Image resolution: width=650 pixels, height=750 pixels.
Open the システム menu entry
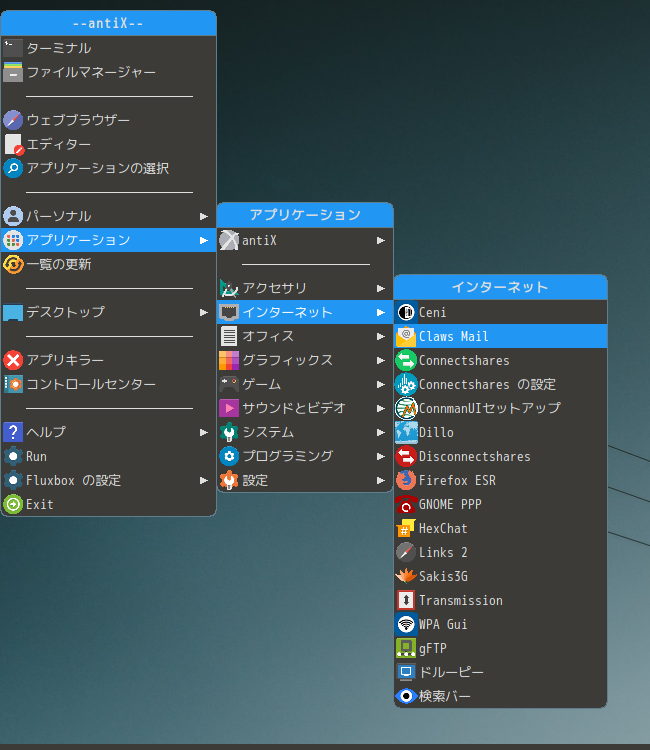pos(305,432)
